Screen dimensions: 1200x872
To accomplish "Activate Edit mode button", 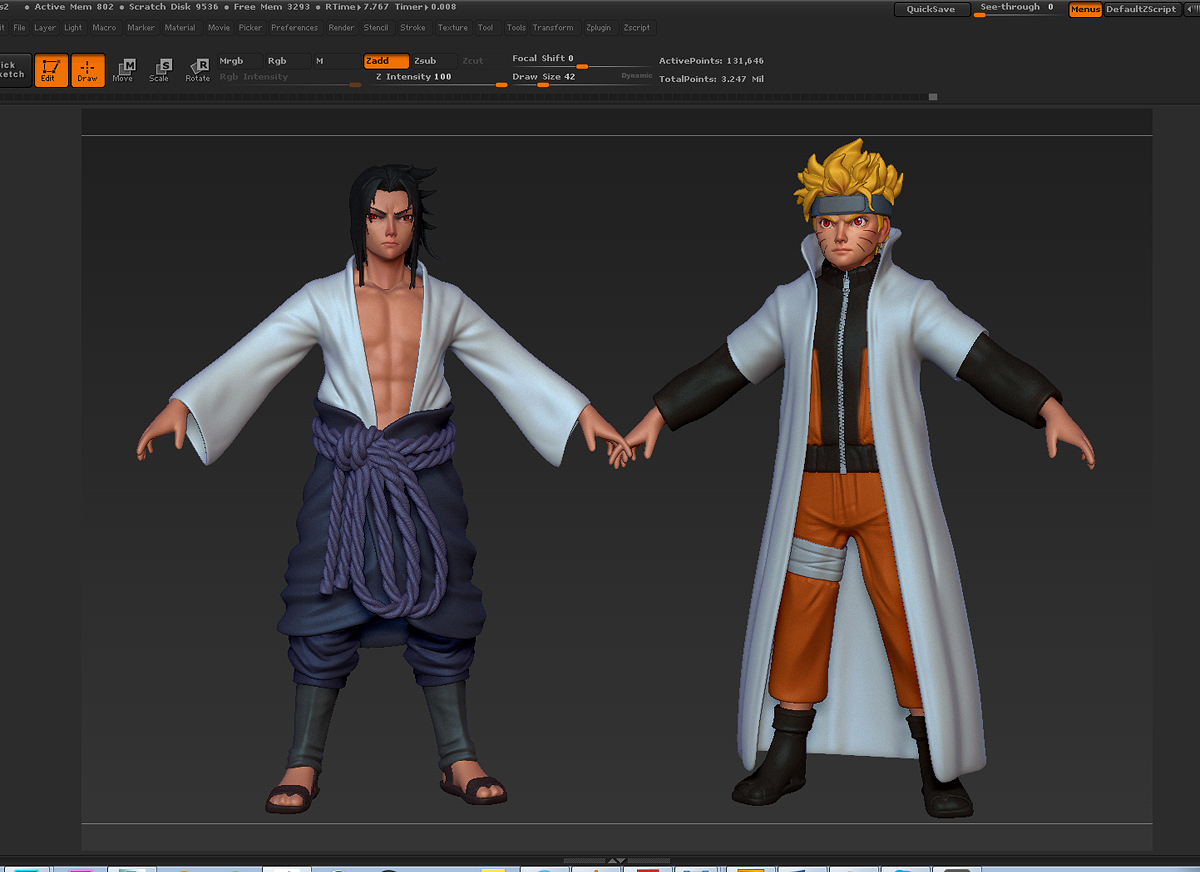I will click(51, 71).
